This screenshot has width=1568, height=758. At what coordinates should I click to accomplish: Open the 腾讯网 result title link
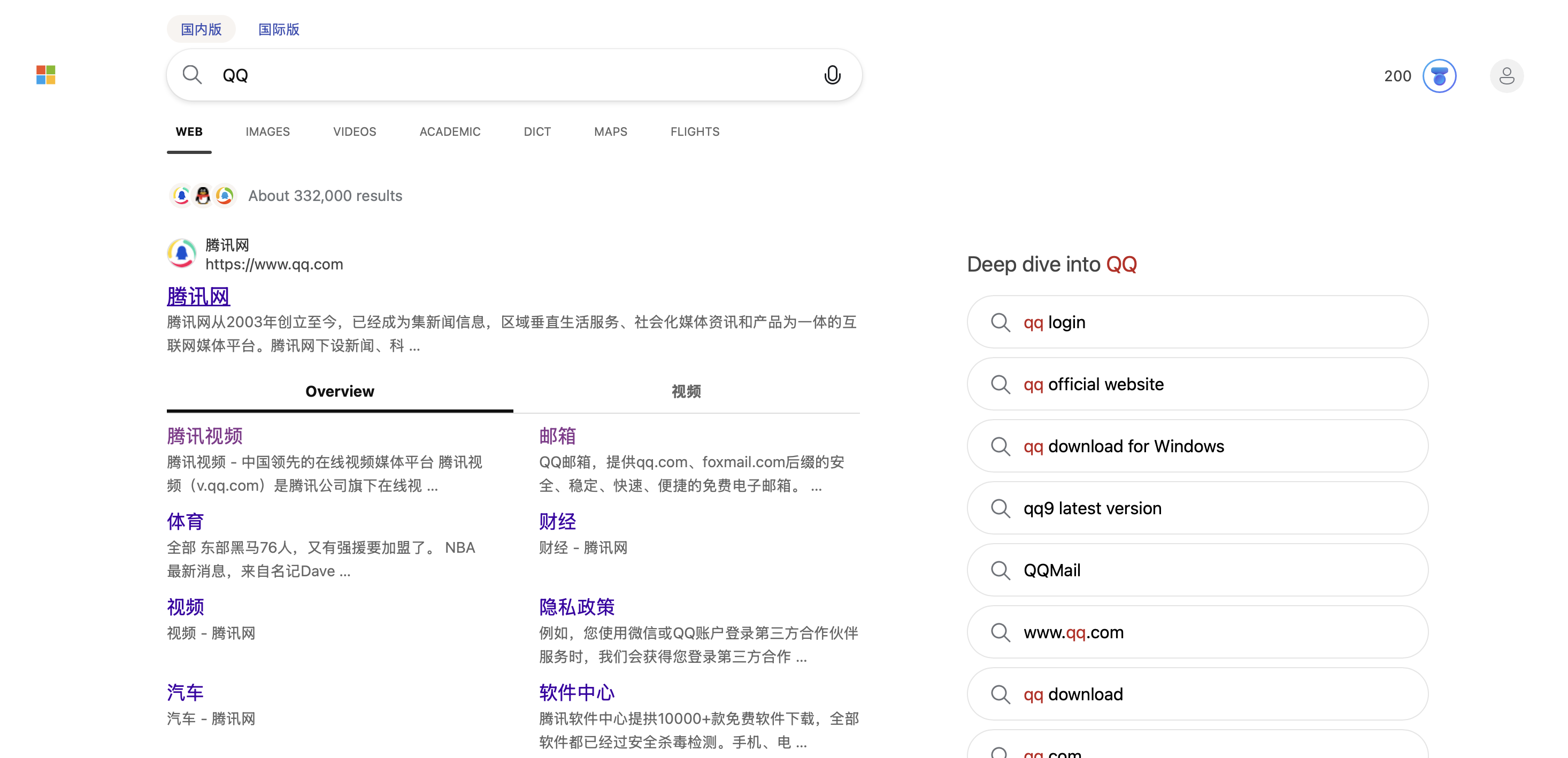[x=198, y=296]
